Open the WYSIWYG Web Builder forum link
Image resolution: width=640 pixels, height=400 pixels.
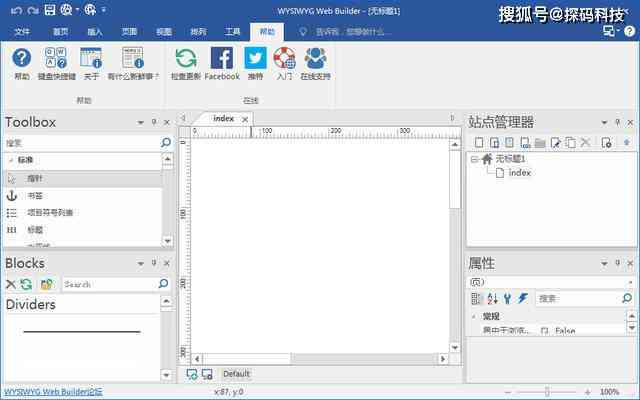(53, 392)
